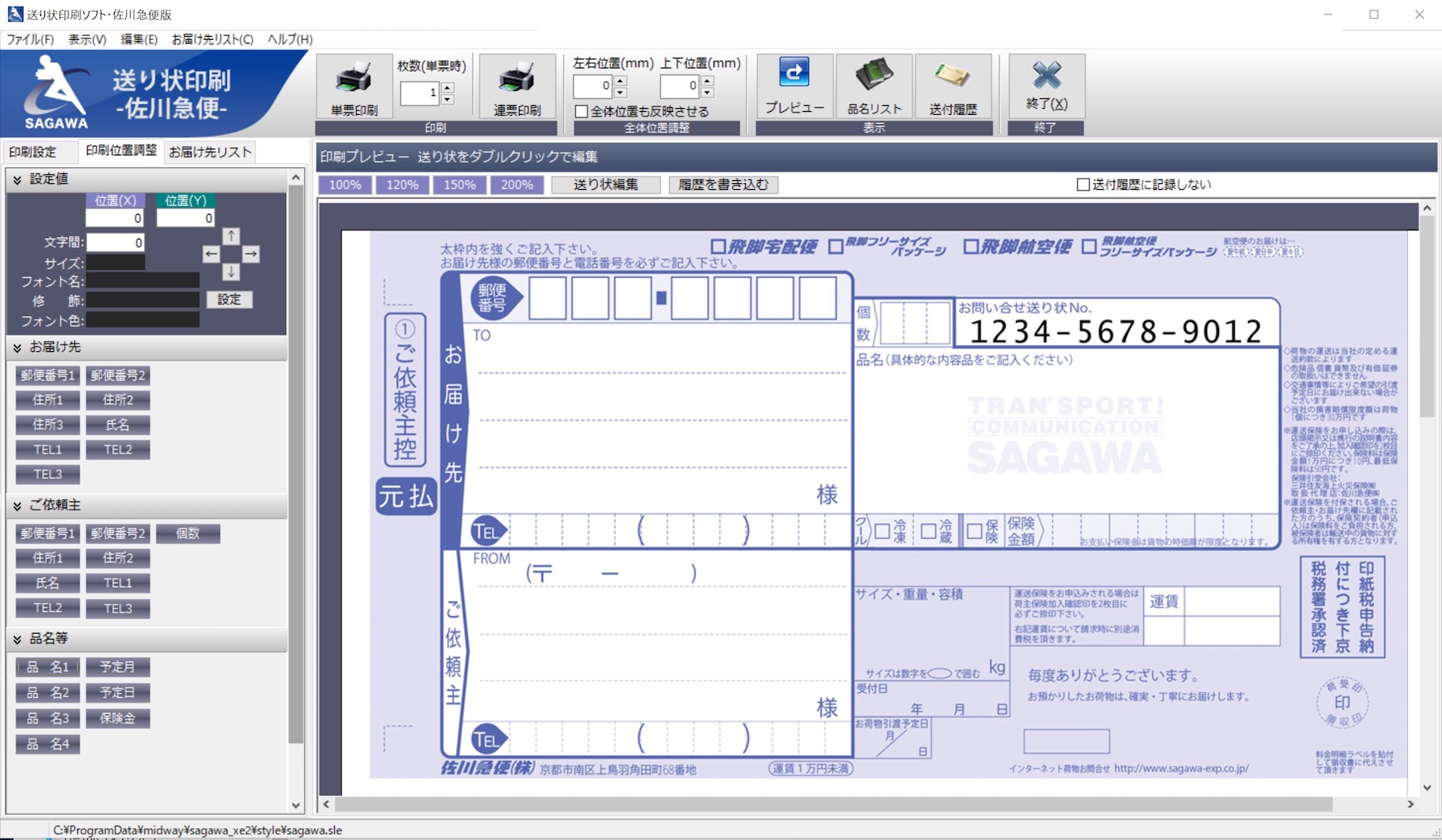Open the 品名リスト item list icon

873,87
